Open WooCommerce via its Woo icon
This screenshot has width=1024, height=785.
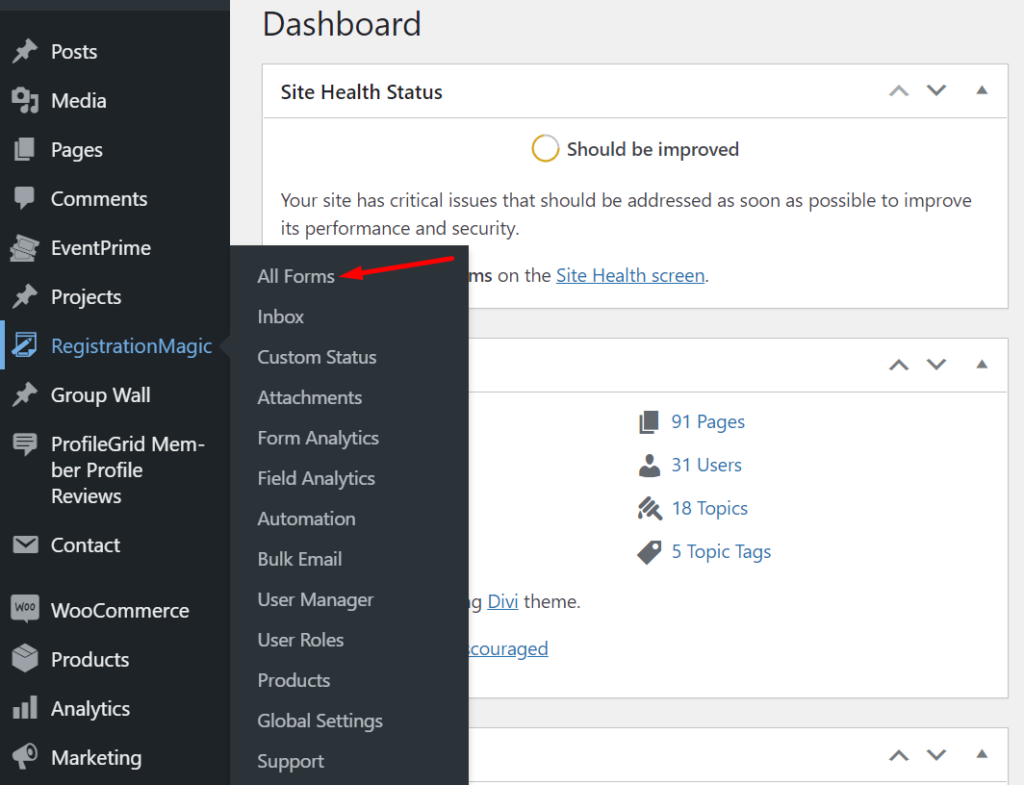[x=25, y=609]
